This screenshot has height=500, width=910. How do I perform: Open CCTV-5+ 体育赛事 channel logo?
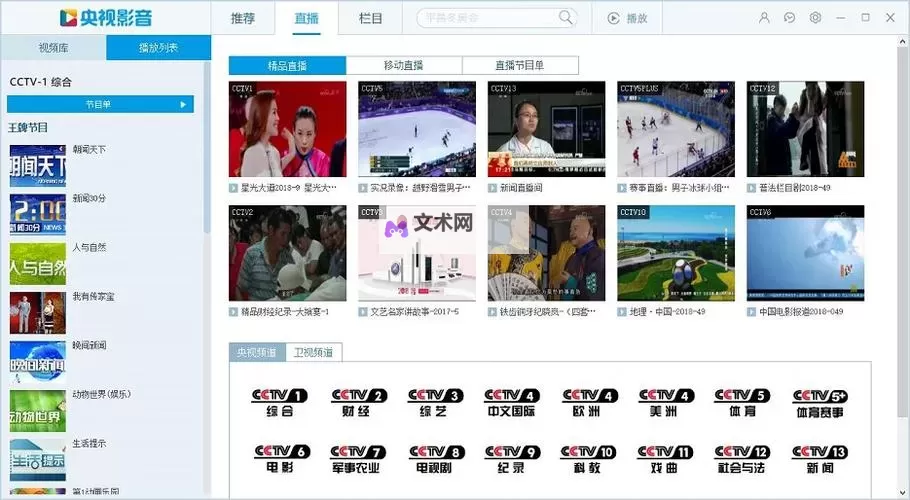[x=820, y=404]
